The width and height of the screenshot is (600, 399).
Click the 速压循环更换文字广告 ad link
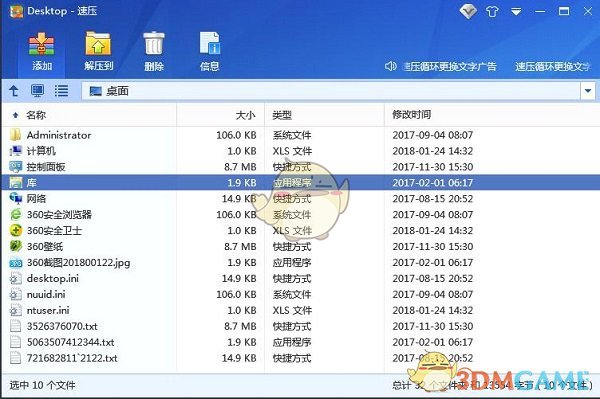[450, 67]
